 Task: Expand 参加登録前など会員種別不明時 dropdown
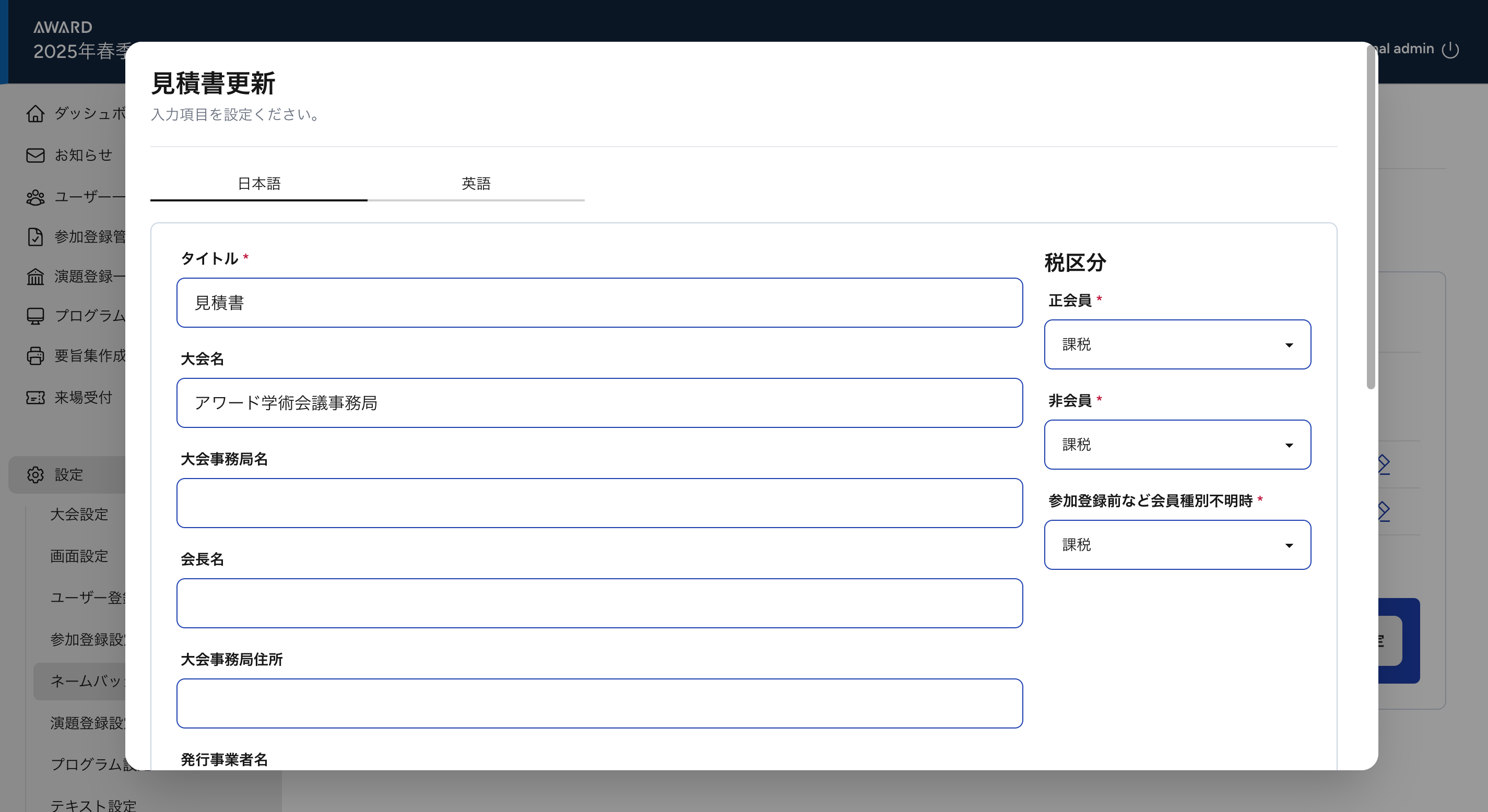pos(1177,545)
